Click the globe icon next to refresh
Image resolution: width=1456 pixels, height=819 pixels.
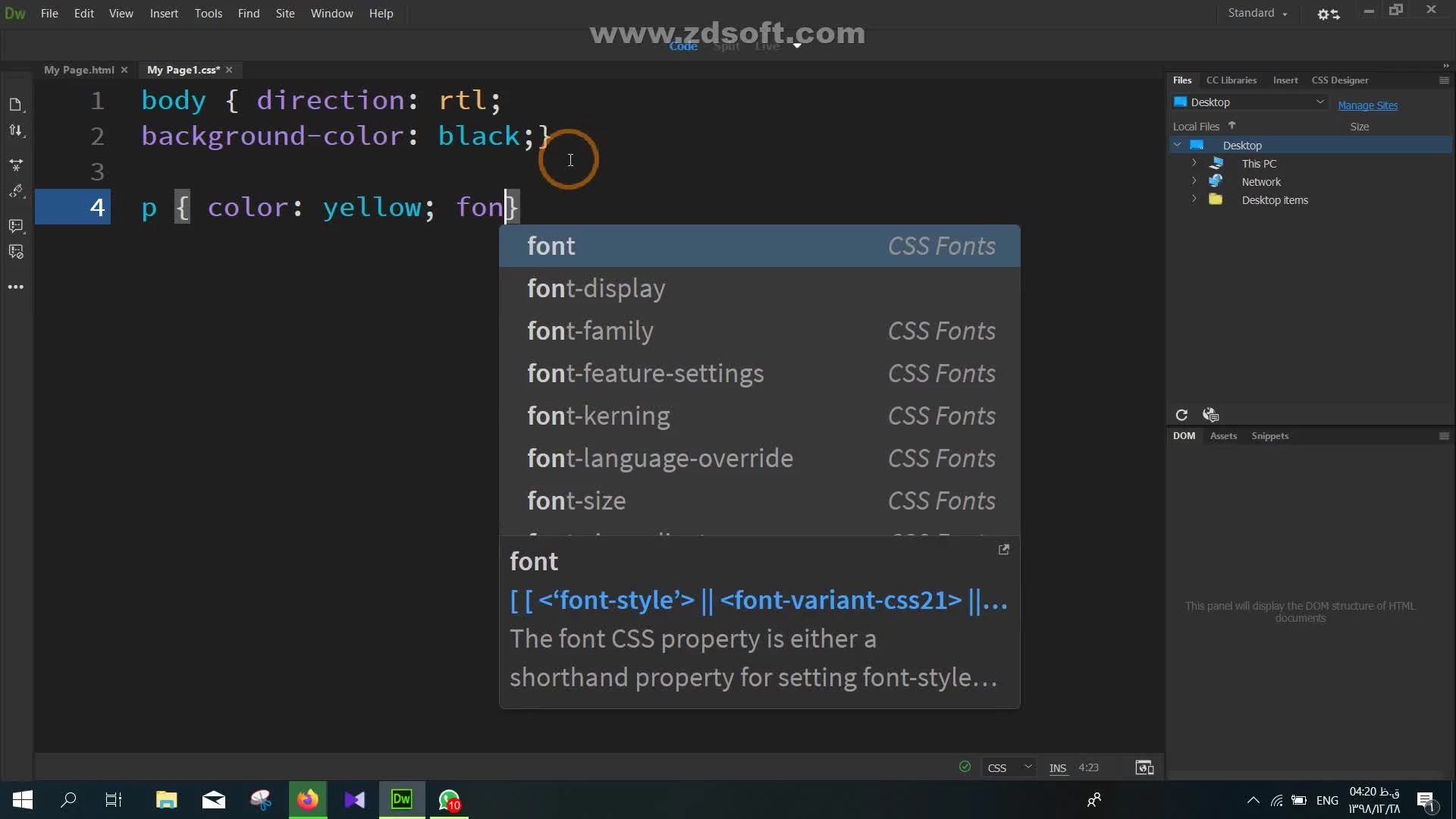(x=1210, y=415)
